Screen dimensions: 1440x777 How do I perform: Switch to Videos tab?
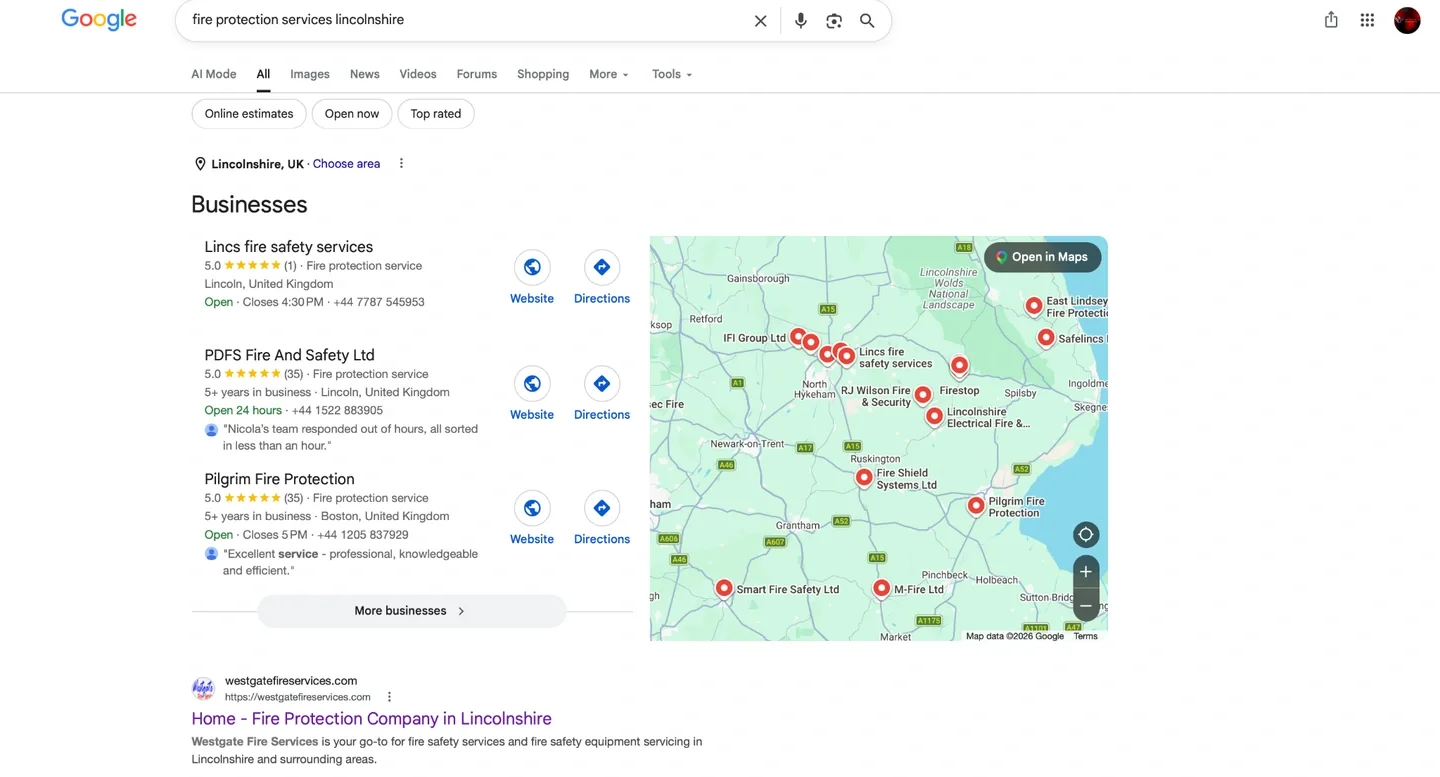click(418, 74)
